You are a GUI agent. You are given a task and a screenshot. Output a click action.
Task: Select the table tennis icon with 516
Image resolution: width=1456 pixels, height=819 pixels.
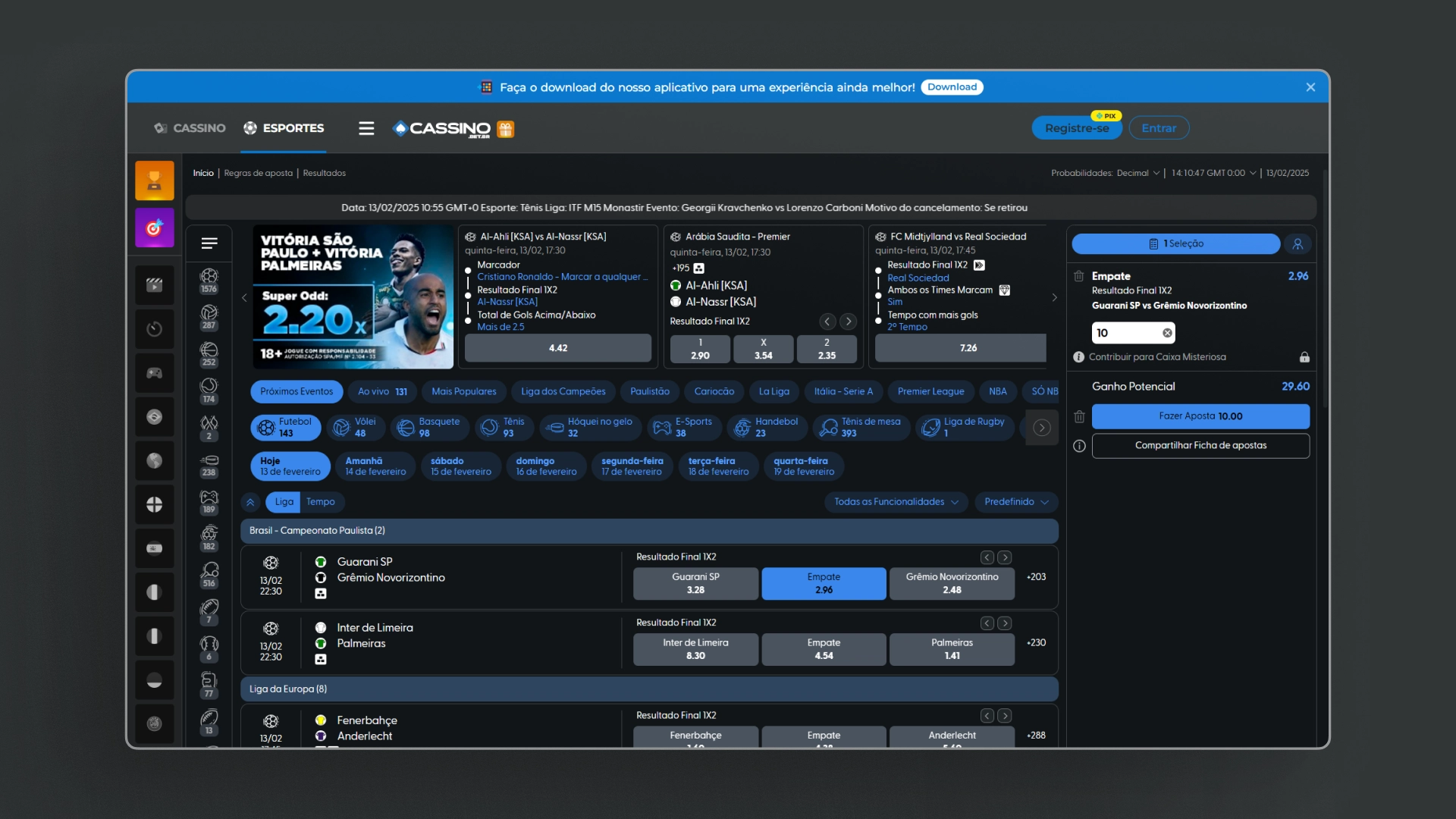pos(209,575)
